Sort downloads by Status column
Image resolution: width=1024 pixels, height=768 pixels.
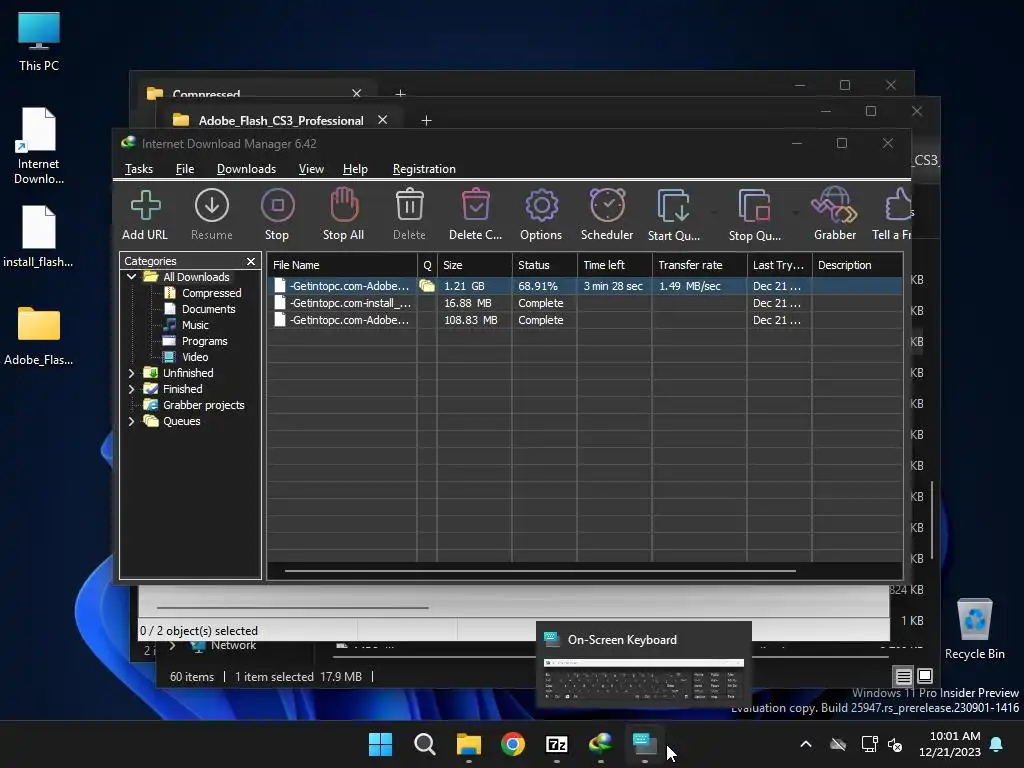(x=545, y=265)
